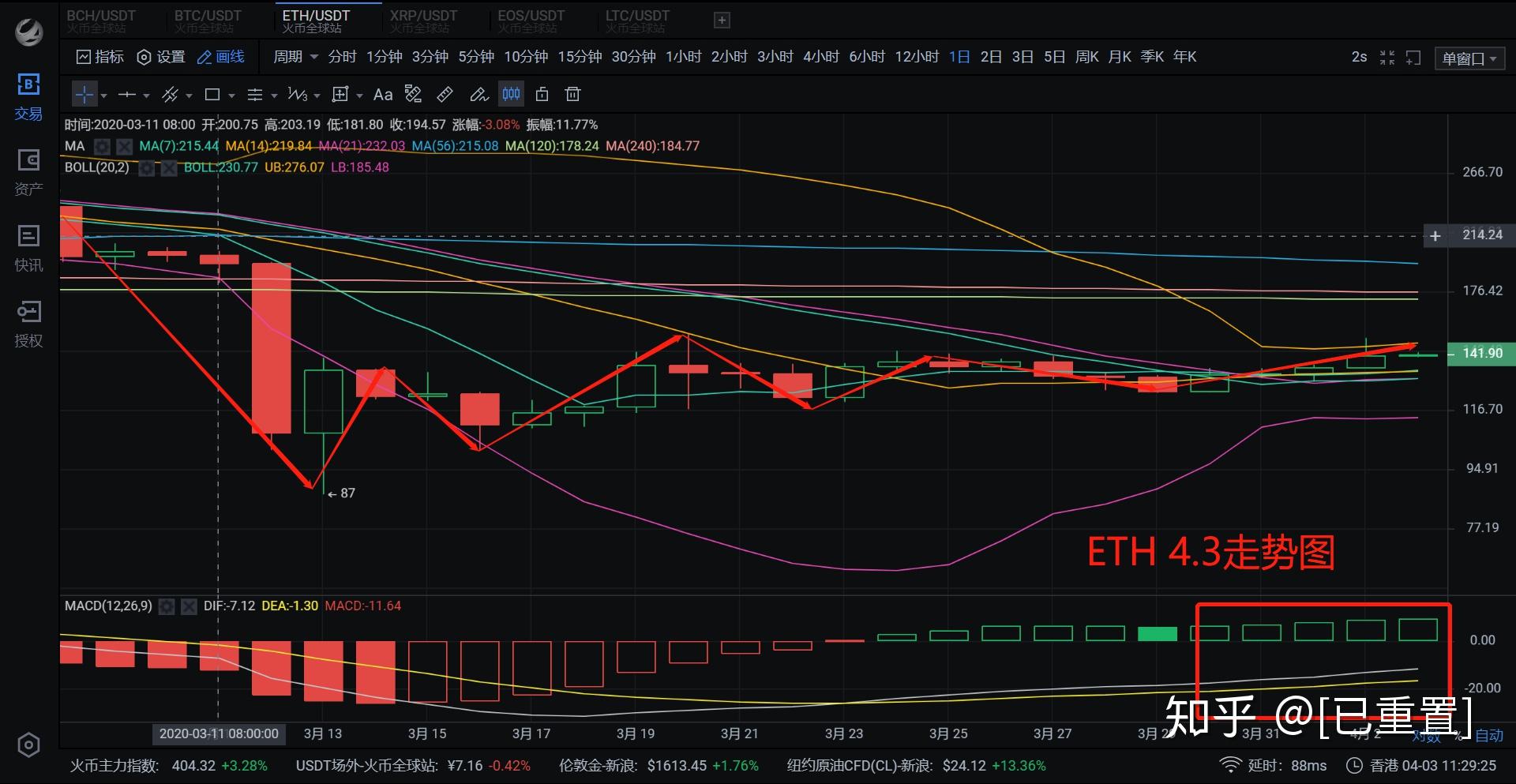Select the ruler measurement tool

[x=445, y=94]
